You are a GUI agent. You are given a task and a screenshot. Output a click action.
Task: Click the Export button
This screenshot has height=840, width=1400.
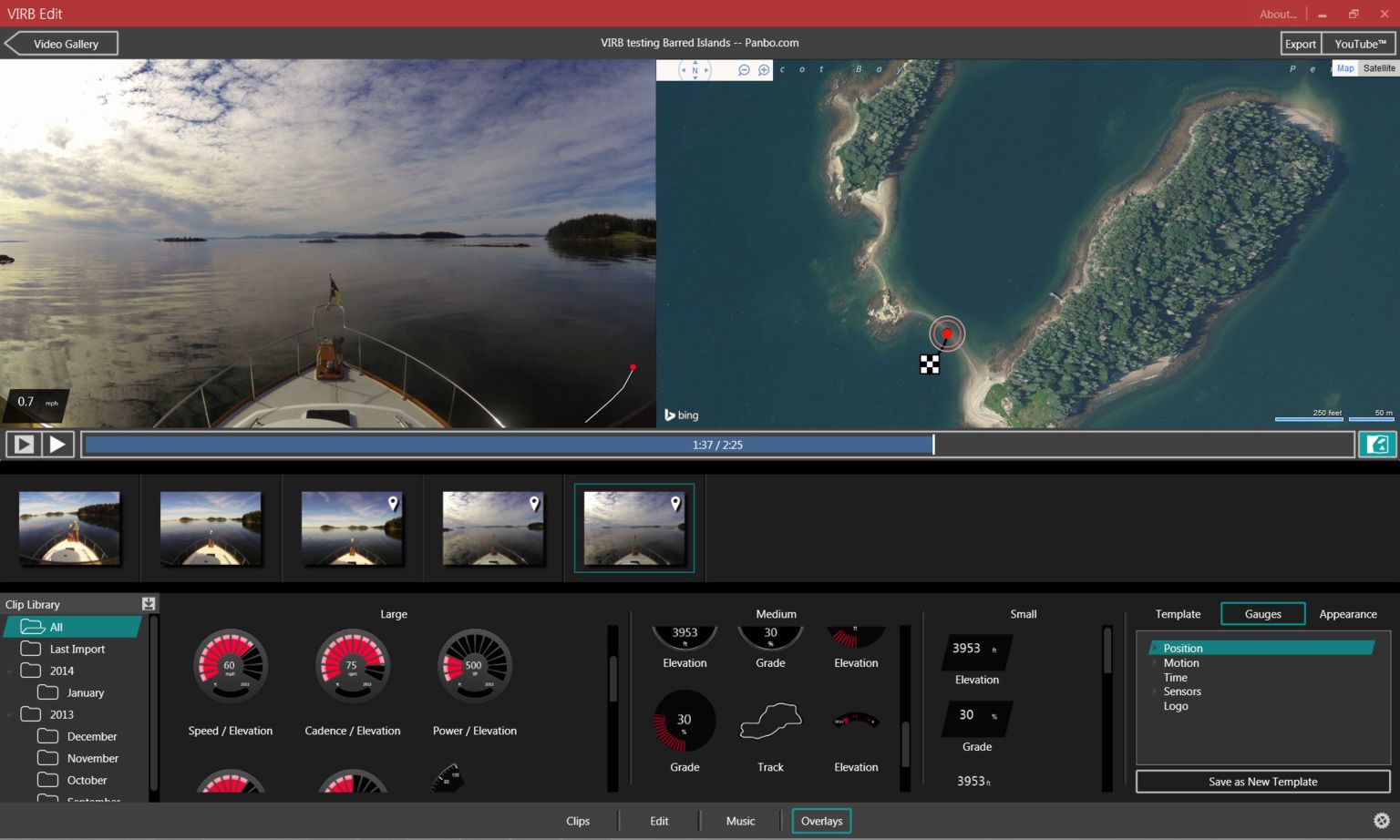pyautogui.click(x=1301, y=44)
